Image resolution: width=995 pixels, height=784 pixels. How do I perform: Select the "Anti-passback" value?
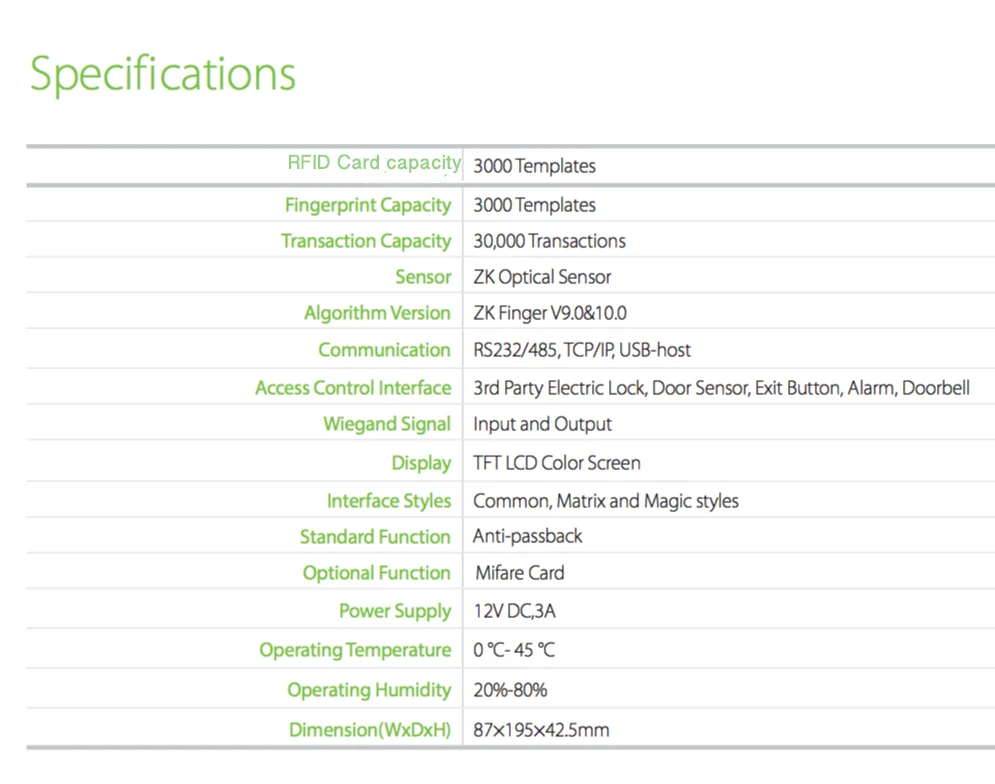click(527, 536)
